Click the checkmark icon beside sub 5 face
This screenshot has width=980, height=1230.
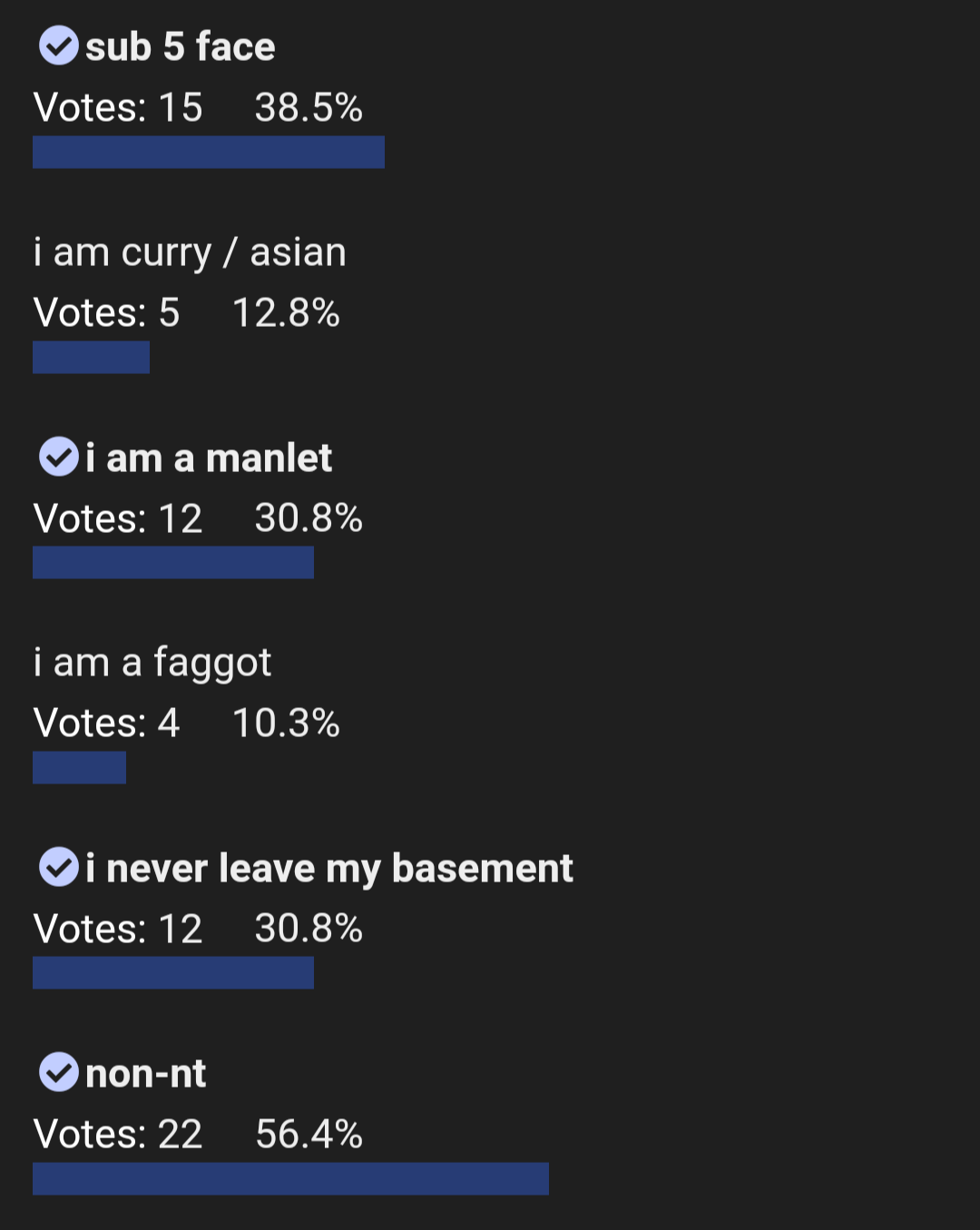[59, 45]
